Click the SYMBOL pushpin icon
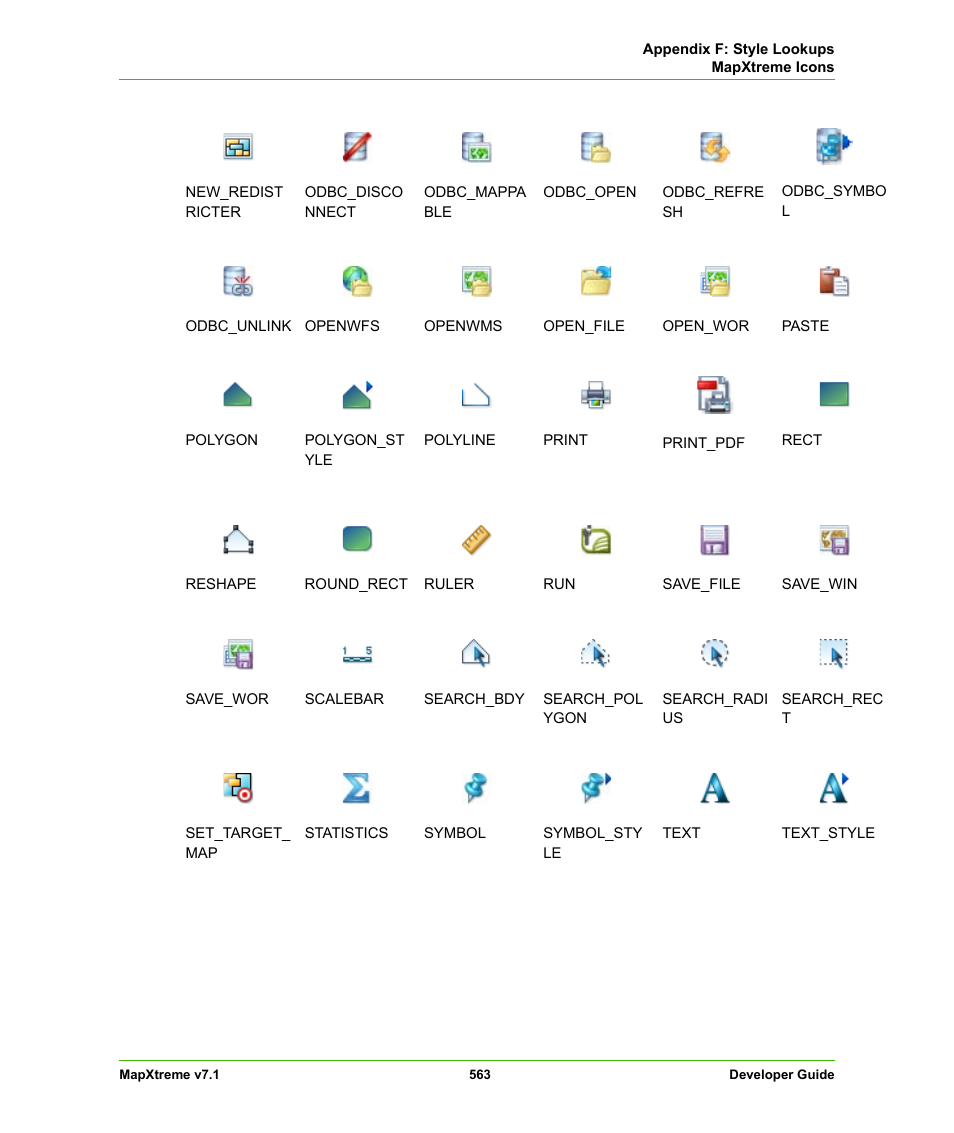The image size is (954, 1133). pyautogui.click(x=476, y=788)
